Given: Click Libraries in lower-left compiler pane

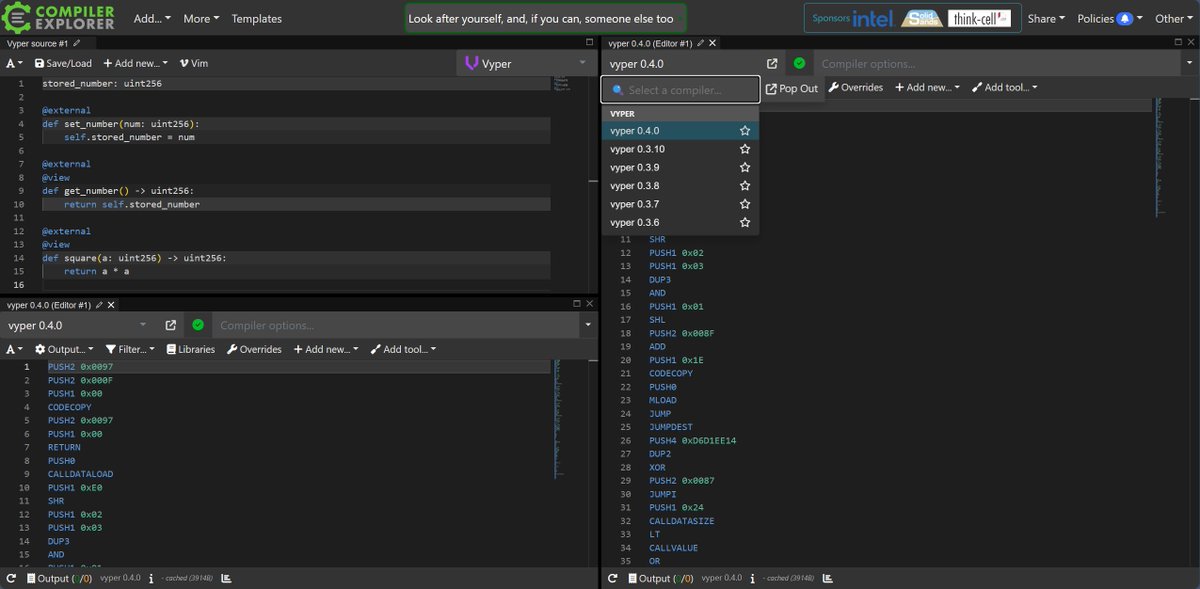Looking at the screenshot, I should tap(191, 349).
